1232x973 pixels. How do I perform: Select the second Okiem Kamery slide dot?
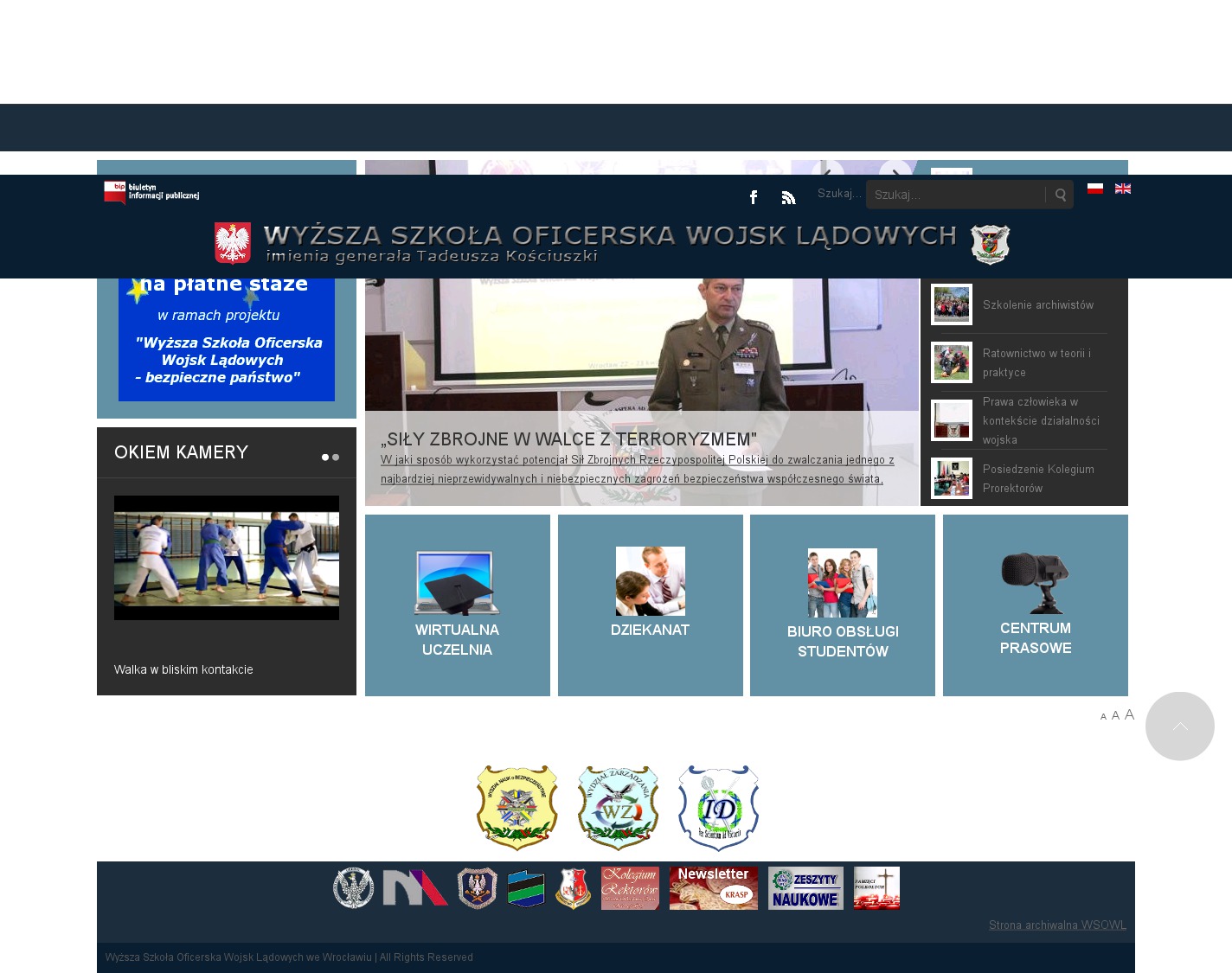click(336, 458)
